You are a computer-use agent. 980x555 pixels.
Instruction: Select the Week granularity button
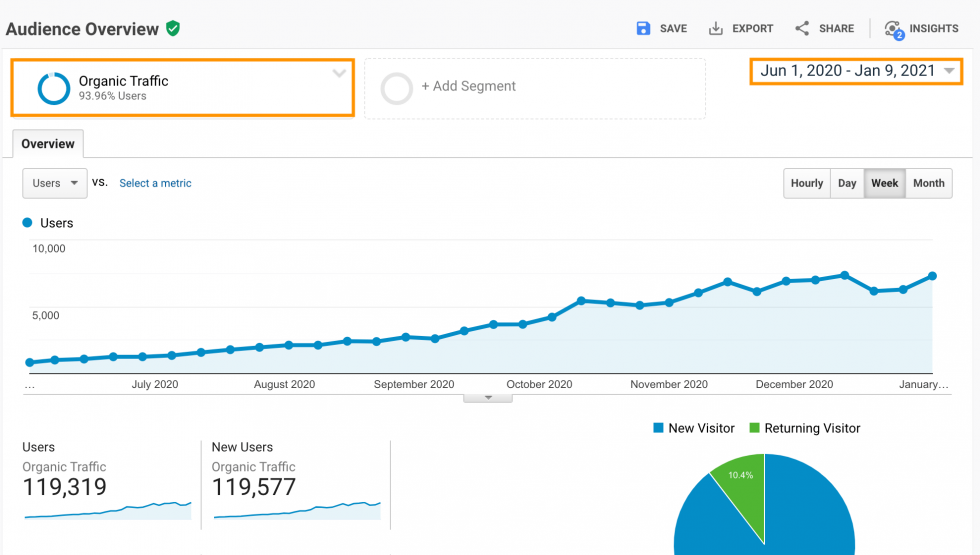(x=884, y=183)
